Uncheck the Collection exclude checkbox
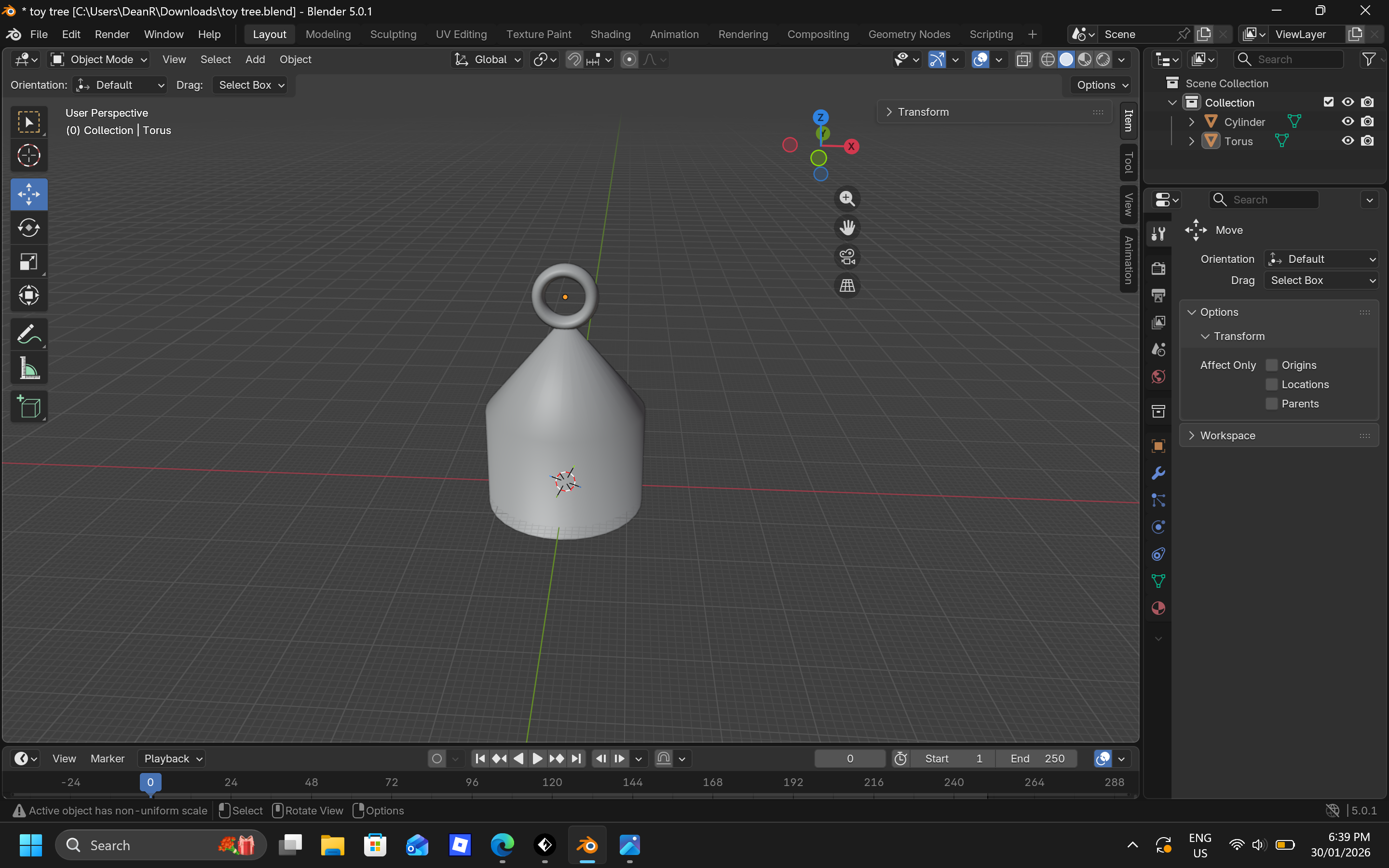Viewport: 1389px width, 868px height. pos(1328,102)
